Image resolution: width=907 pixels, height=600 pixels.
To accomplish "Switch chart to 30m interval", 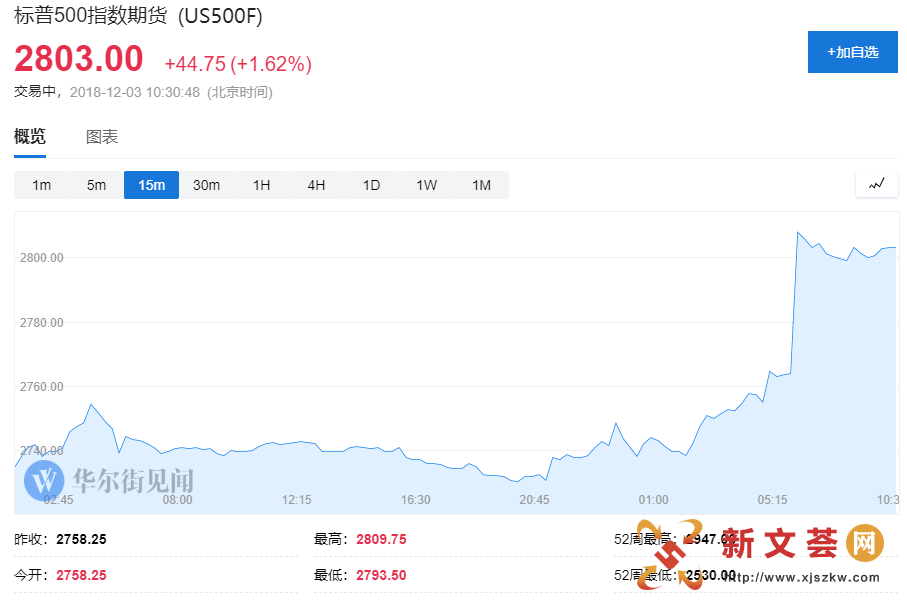I will point(206,185).
